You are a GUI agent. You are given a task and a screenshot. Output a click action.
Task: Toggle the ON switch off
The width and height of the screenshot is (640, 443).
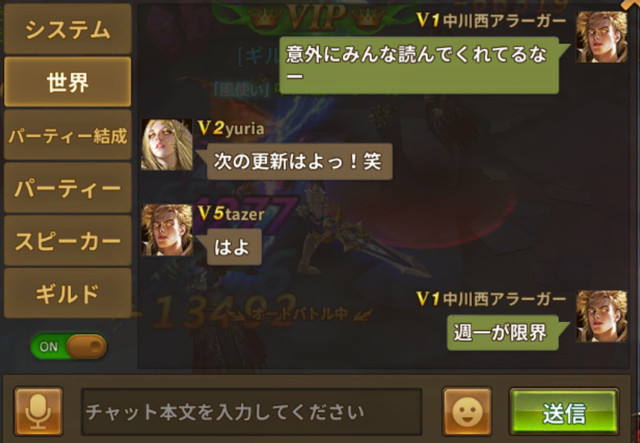click(x=69, y=347)
